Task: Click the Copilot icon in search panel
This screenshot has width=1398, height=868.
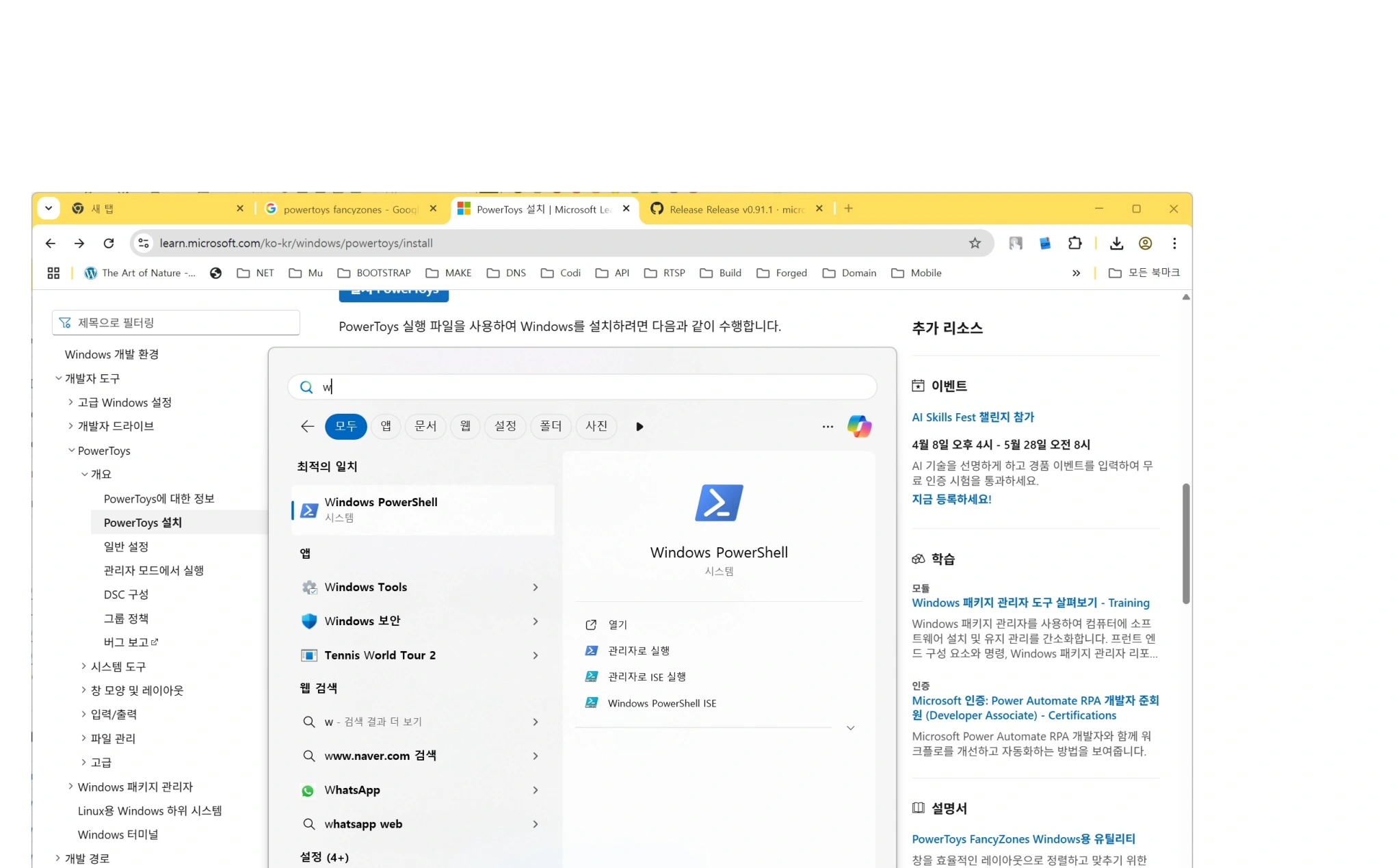Action: point(860,426)
